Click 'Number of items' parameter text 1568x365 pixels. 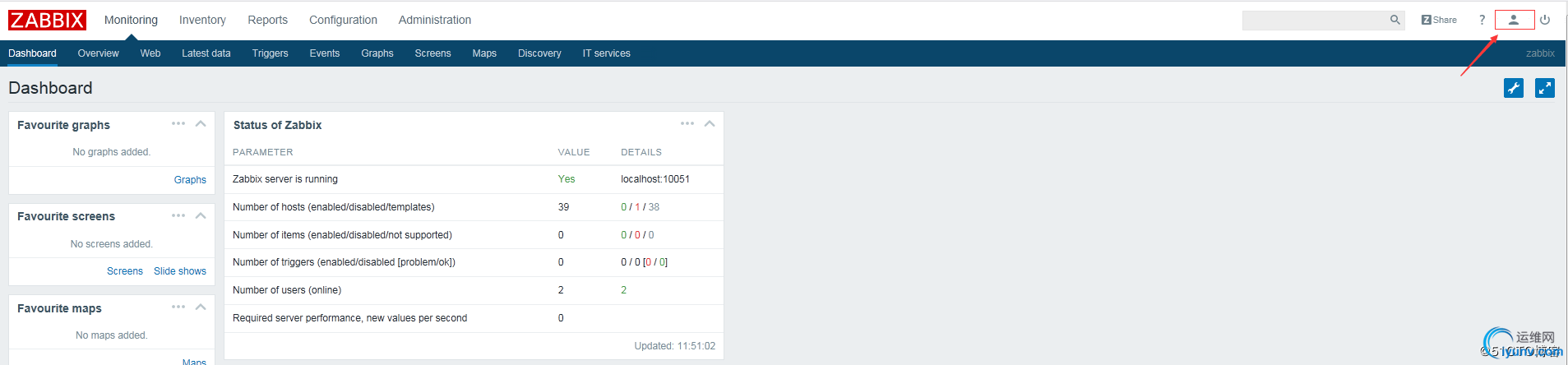pyautogui.click(x=342, y=235)
